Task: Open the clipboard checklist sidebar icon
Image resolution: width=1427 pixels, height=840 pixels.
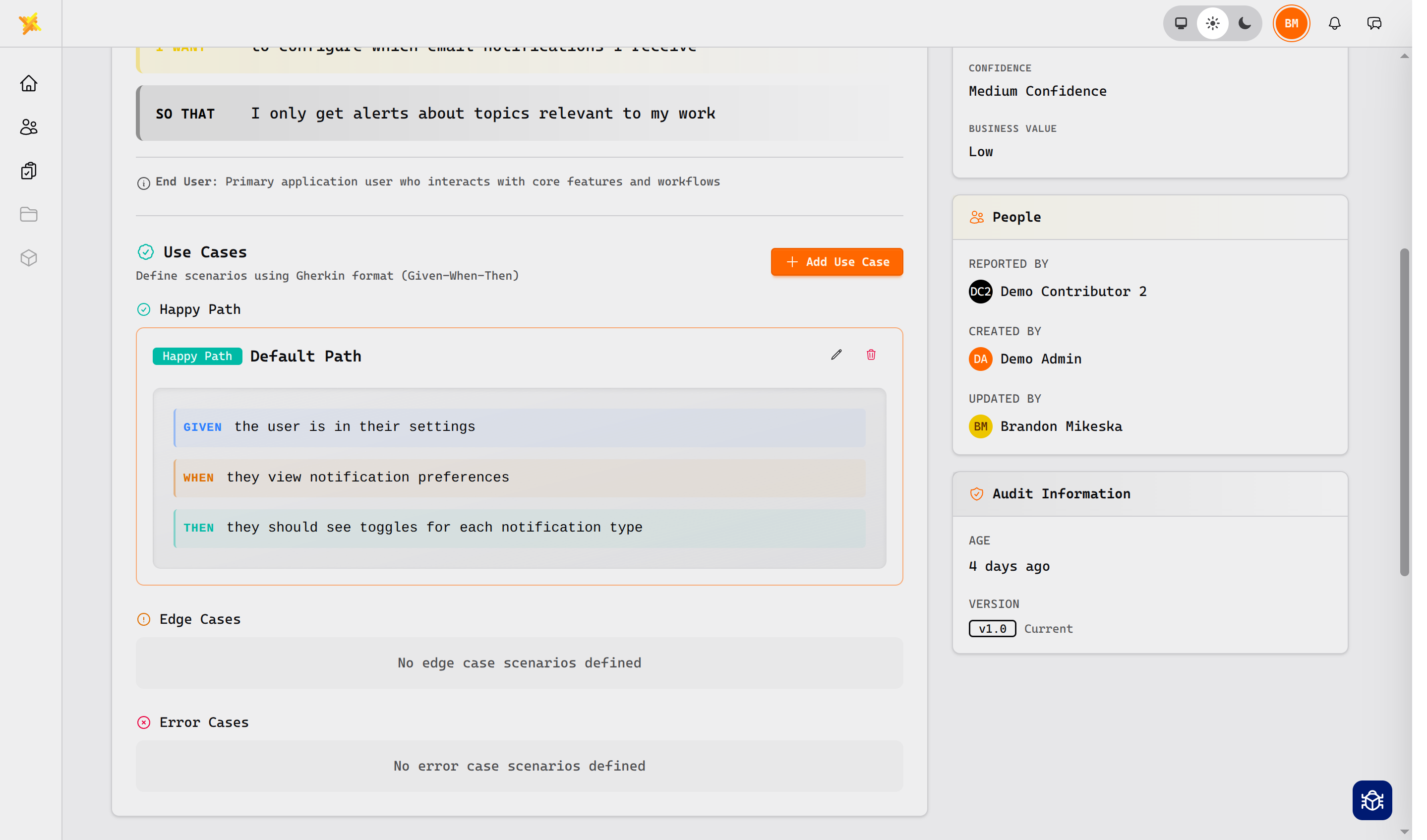Action: coord(29,171)
